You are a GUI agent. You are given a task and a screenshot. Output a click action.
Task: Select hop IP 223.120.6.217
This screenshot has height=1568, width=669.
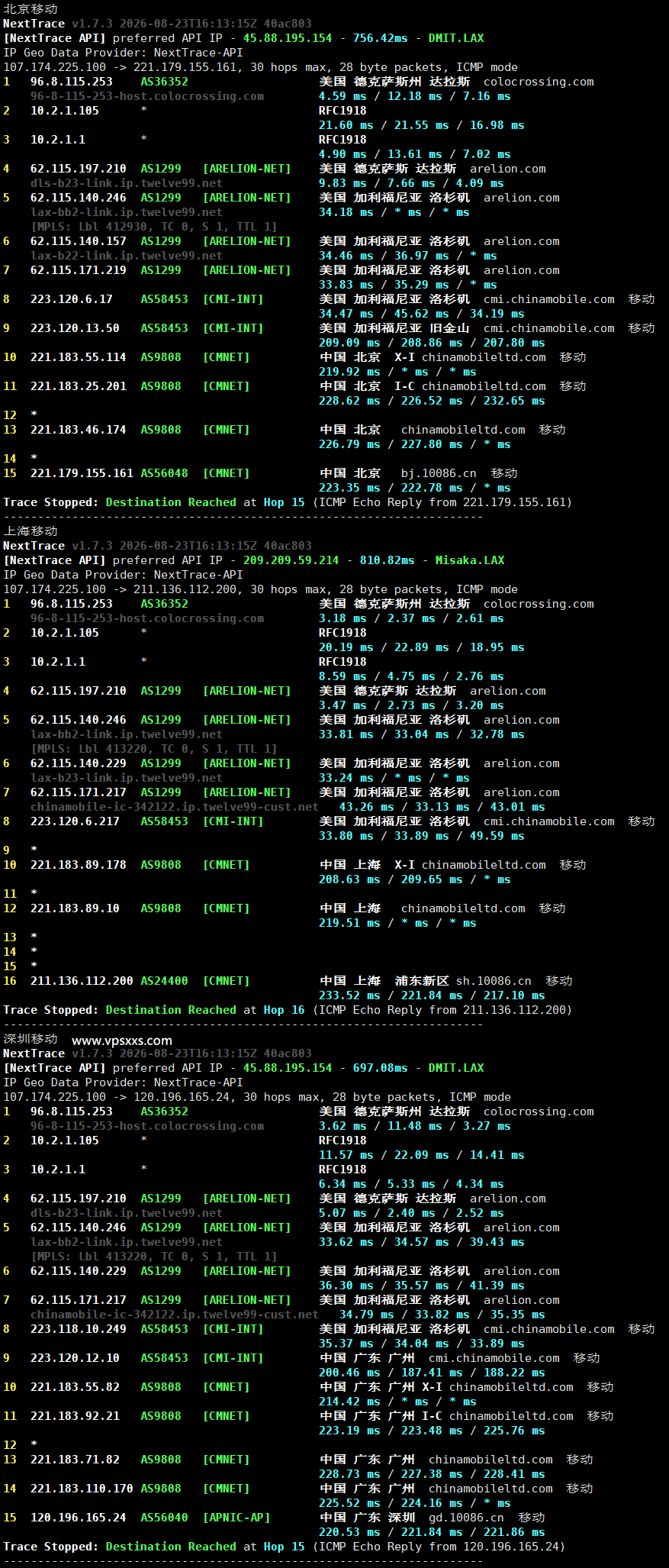[x=75, y=821]
